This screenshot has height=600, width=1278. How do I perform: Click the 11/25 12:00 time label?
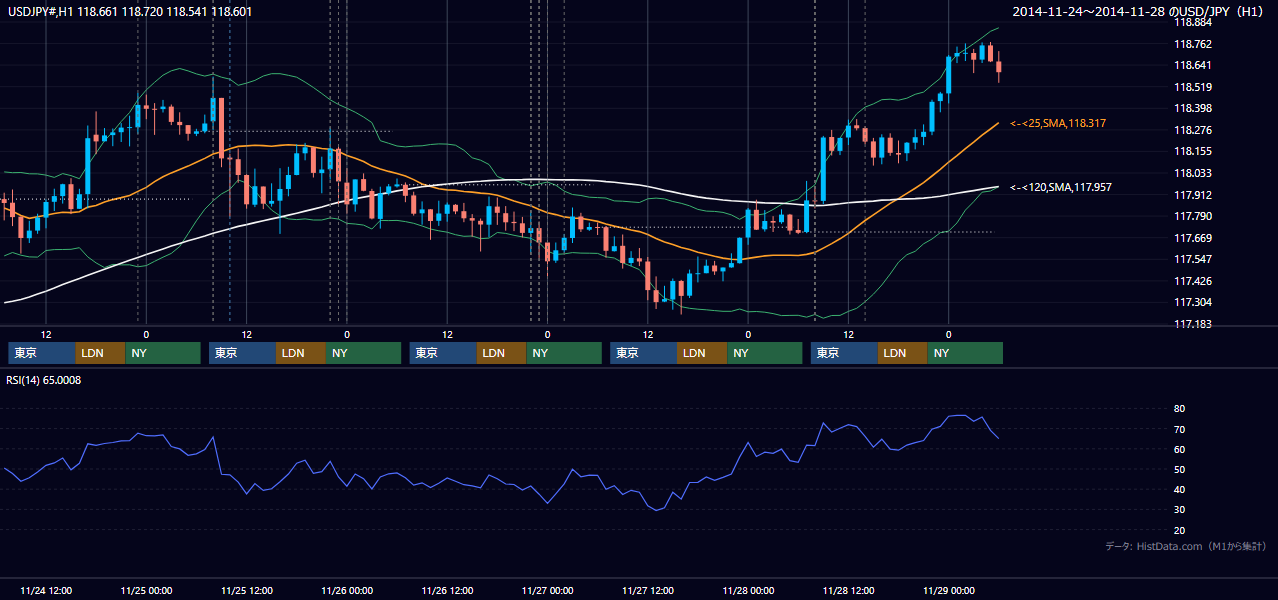(246, 590)
